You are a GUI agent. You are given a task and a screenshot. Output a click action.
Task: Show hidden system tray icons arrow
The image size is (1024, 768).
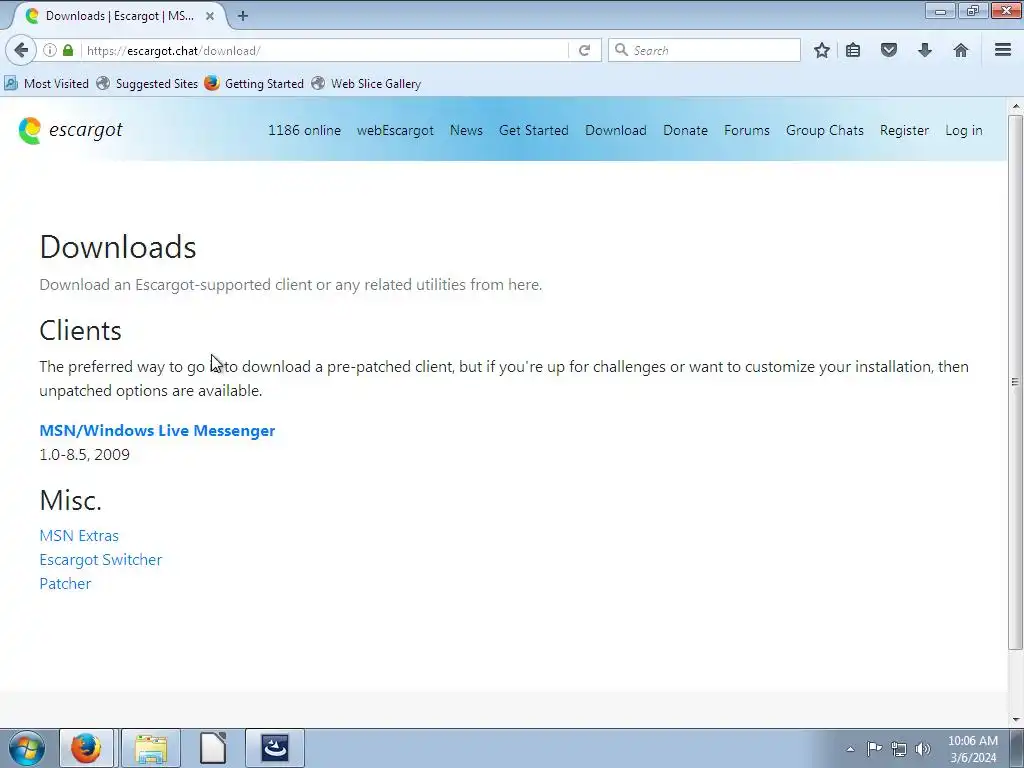point(850,749)
